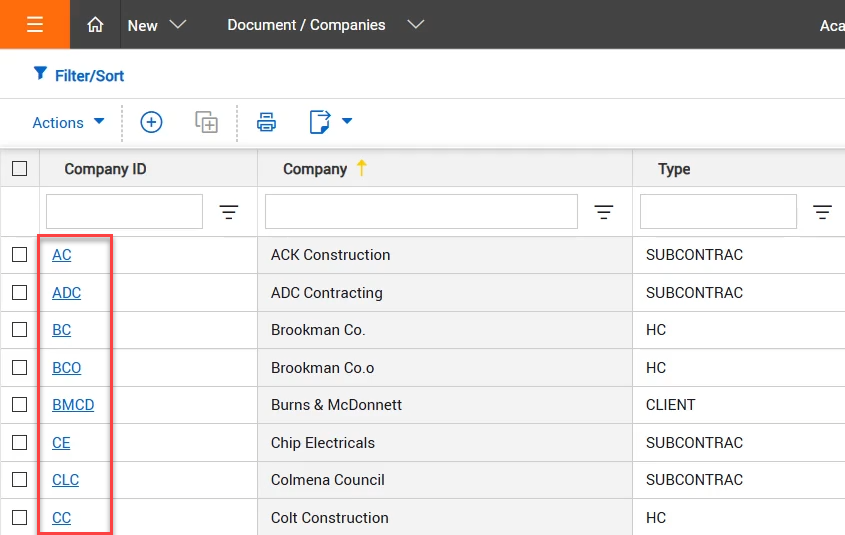This screenshot has height=535, width=845.
Task: Open the ADC company link
Action: 66,293
